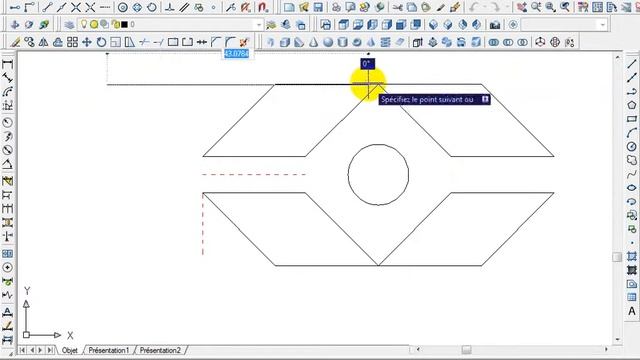Toggle the Intersection object snap
The width and height of the screenshot is (640, 360).
[x=76, y=7]
